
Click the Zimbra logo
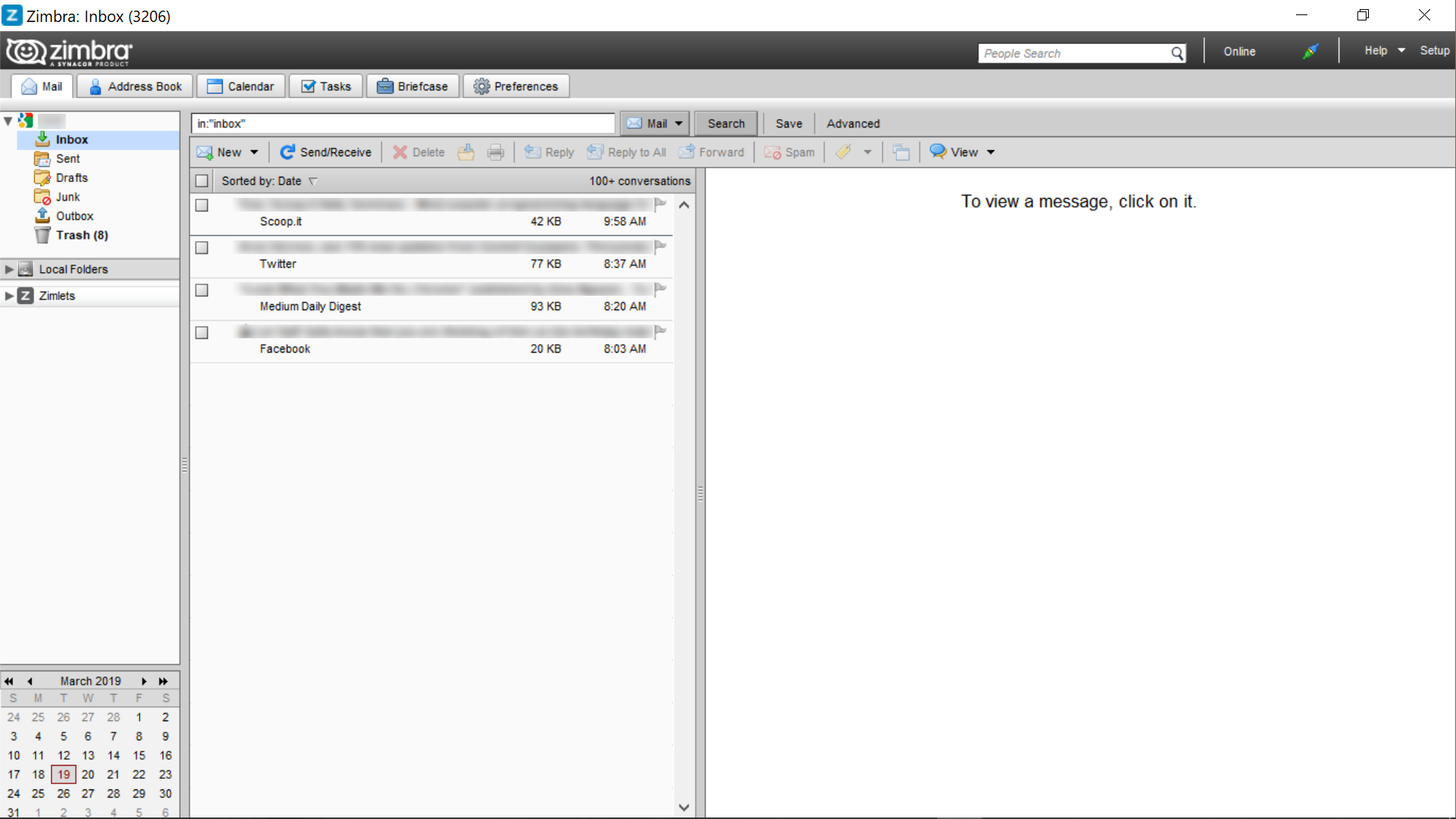[69, 52]
